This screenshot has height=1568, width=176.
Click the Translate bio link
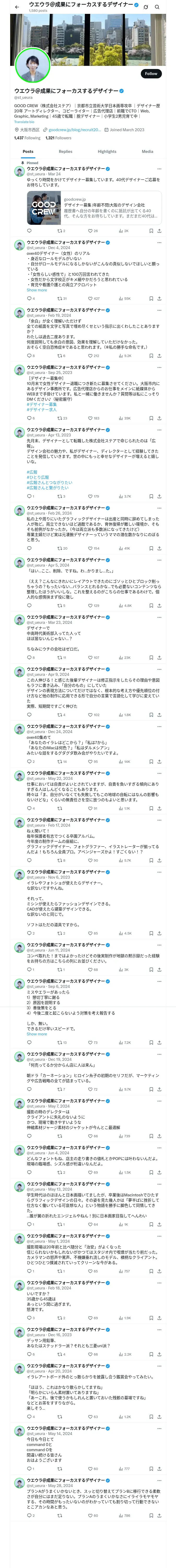24,122
